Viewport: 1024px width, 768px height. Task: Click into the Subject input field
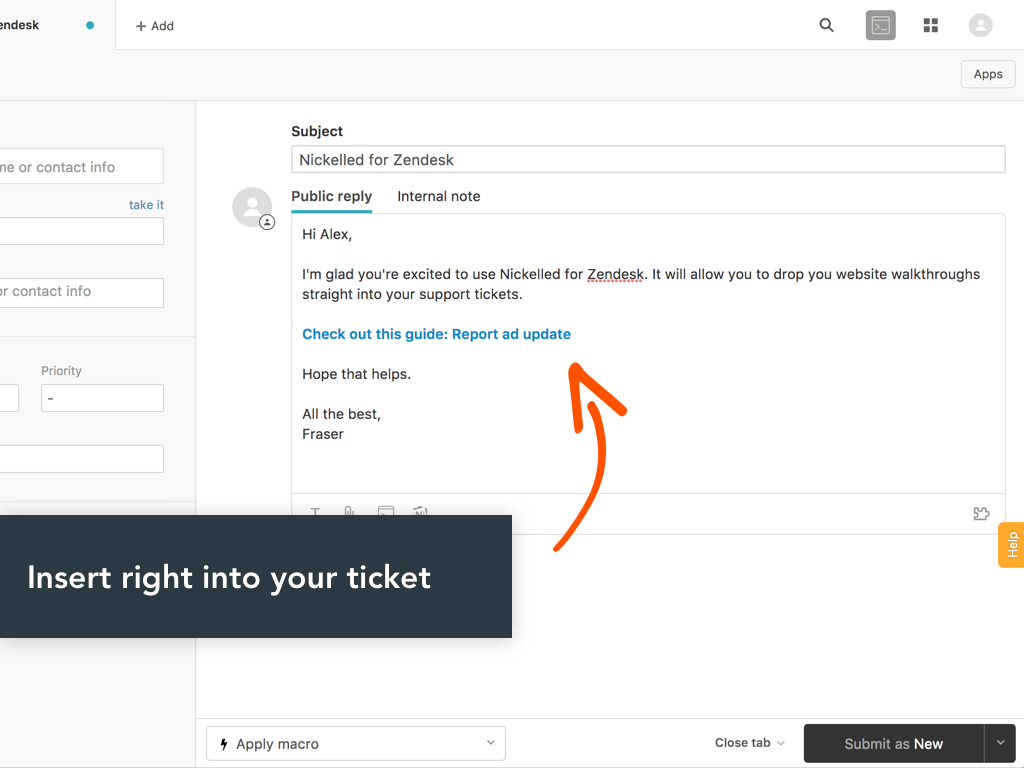tap(647, 160)
